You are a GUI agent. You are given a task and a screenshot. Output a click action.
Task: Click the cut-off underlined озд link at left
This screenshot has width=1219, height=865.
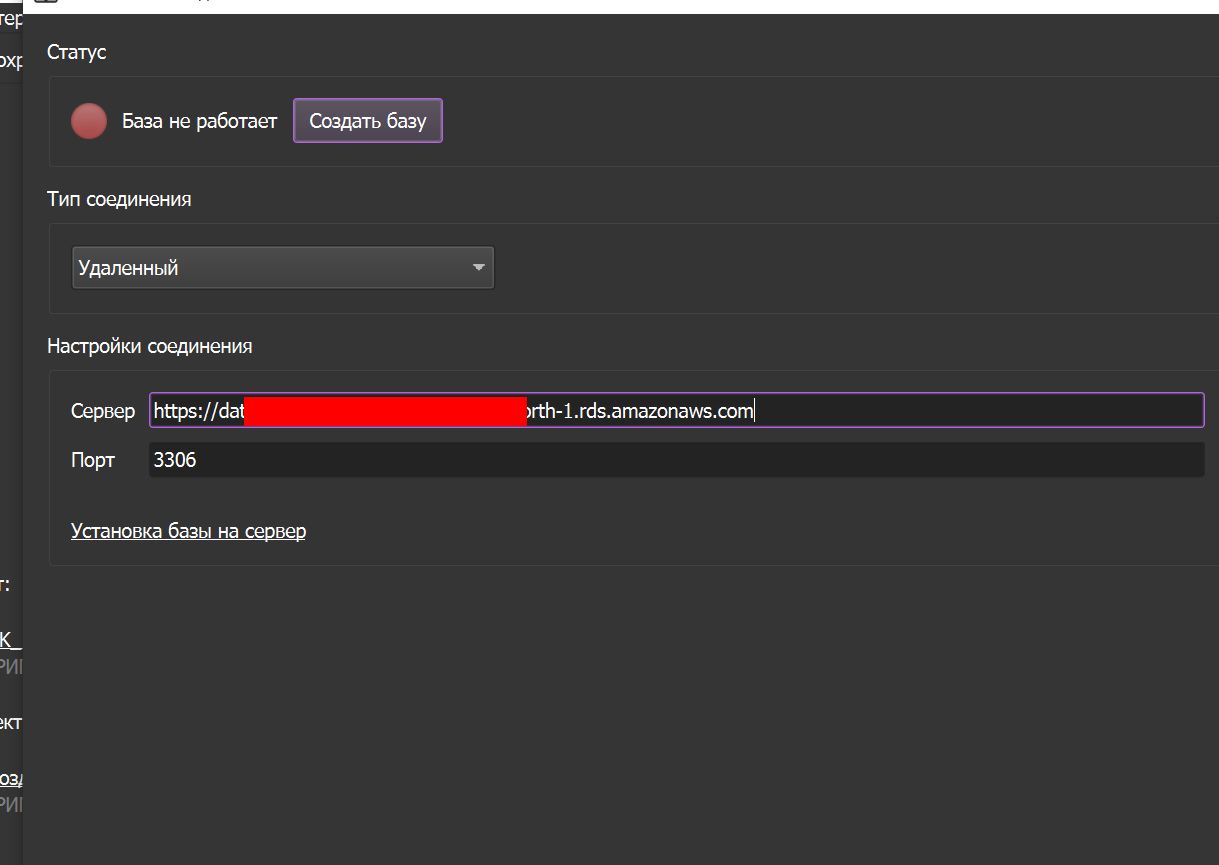(x=10, y=778)
